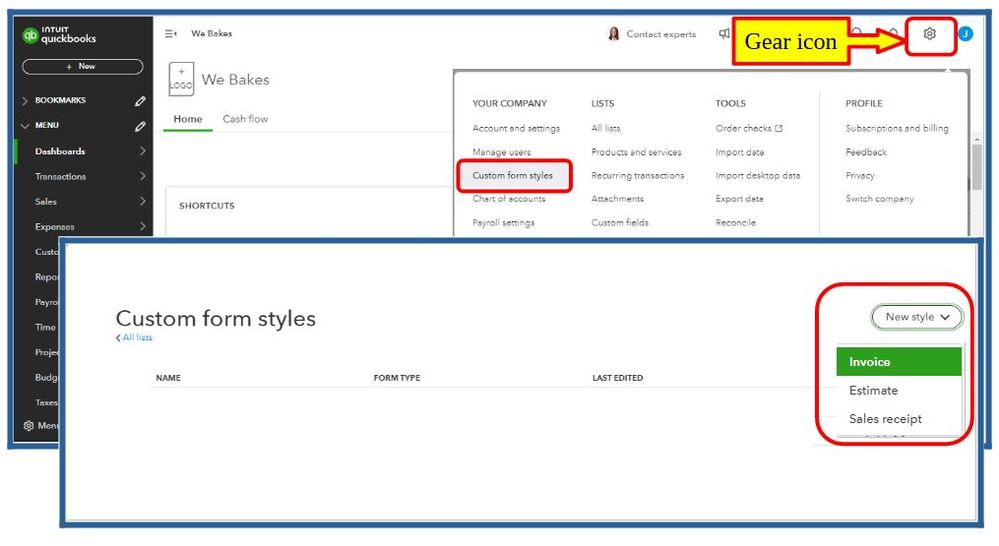The width and height of the screenshot is (999, 546).
Task: Click Import desktop data
Action: 758,176
